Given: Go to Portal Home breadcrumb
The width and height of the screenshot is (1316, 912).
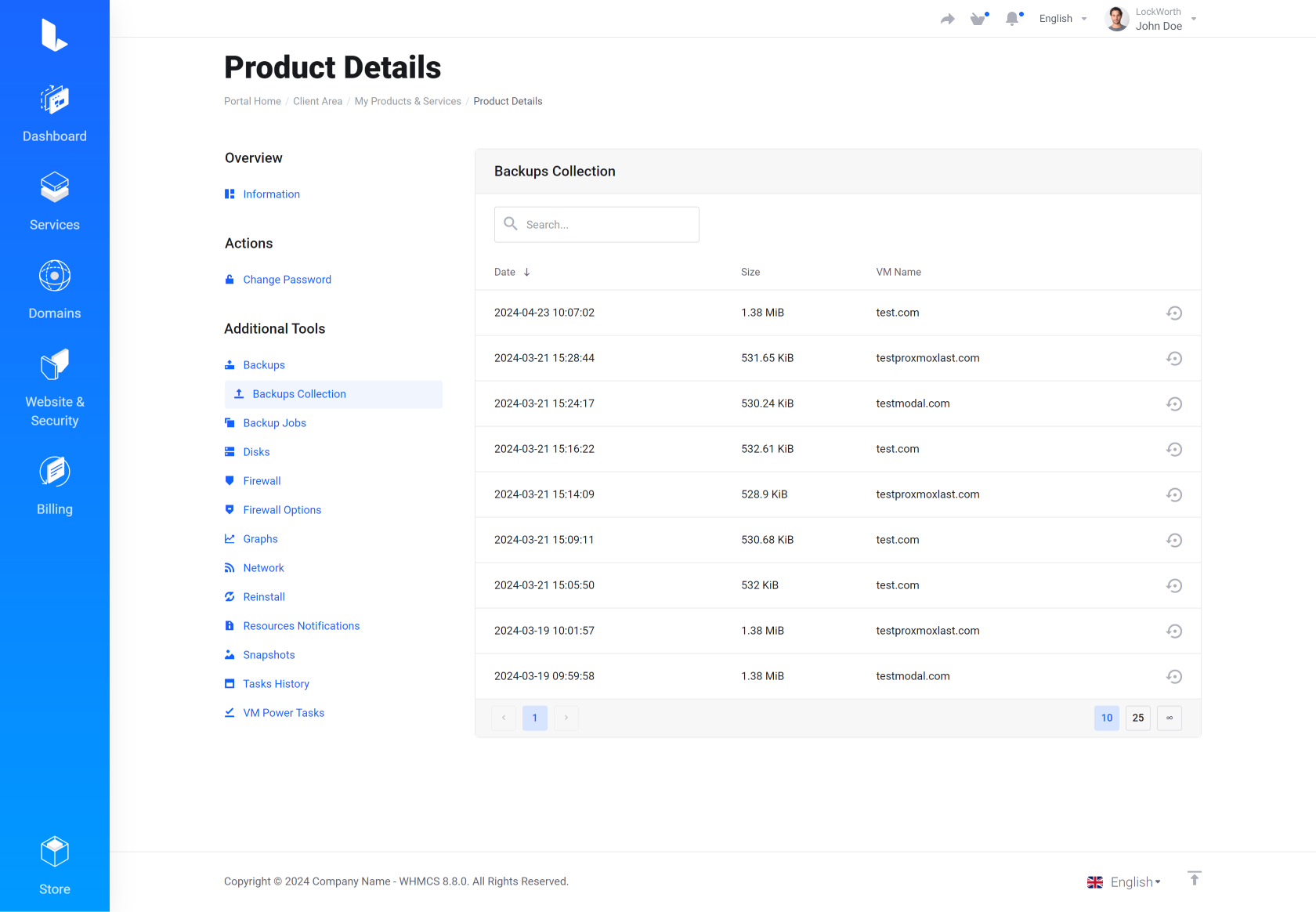Looking at the screenshot, I should (x=252, y=101).
